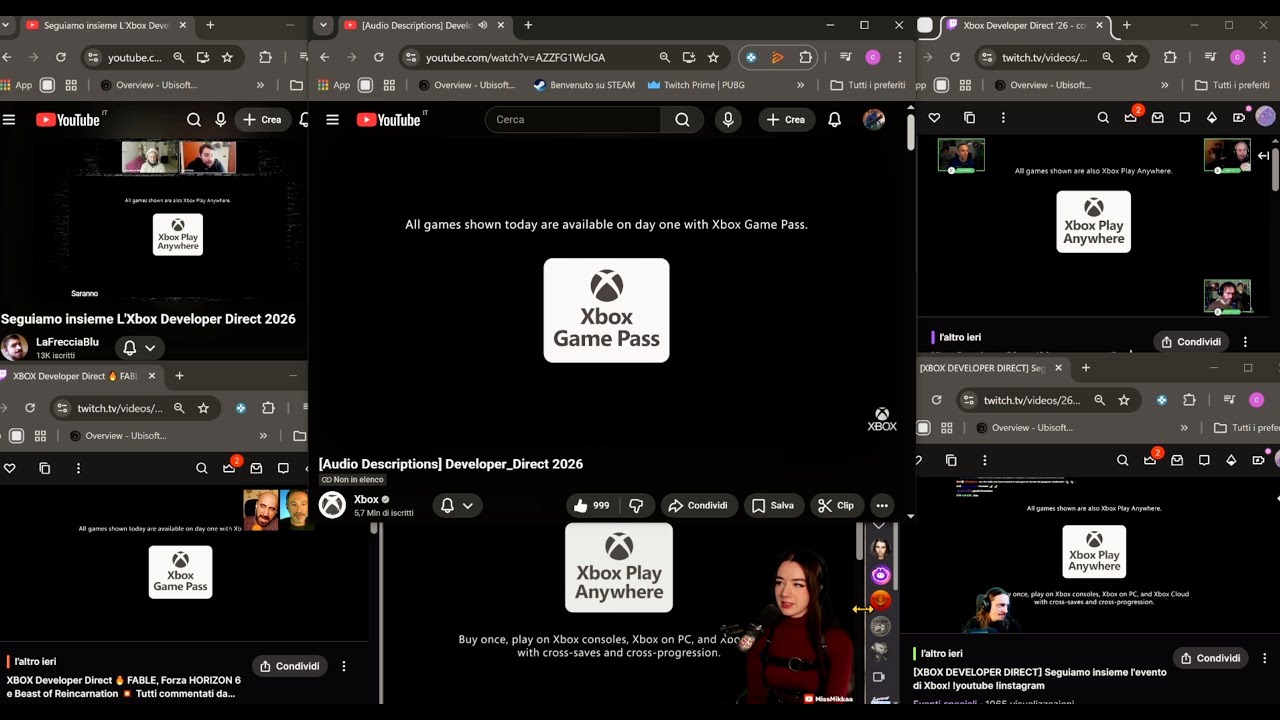The height and width of the screenshot is (720, 1280).
Task: Open Twitch search icon in Xbox Developer Direct '26 window
Action: point(1103,118)
